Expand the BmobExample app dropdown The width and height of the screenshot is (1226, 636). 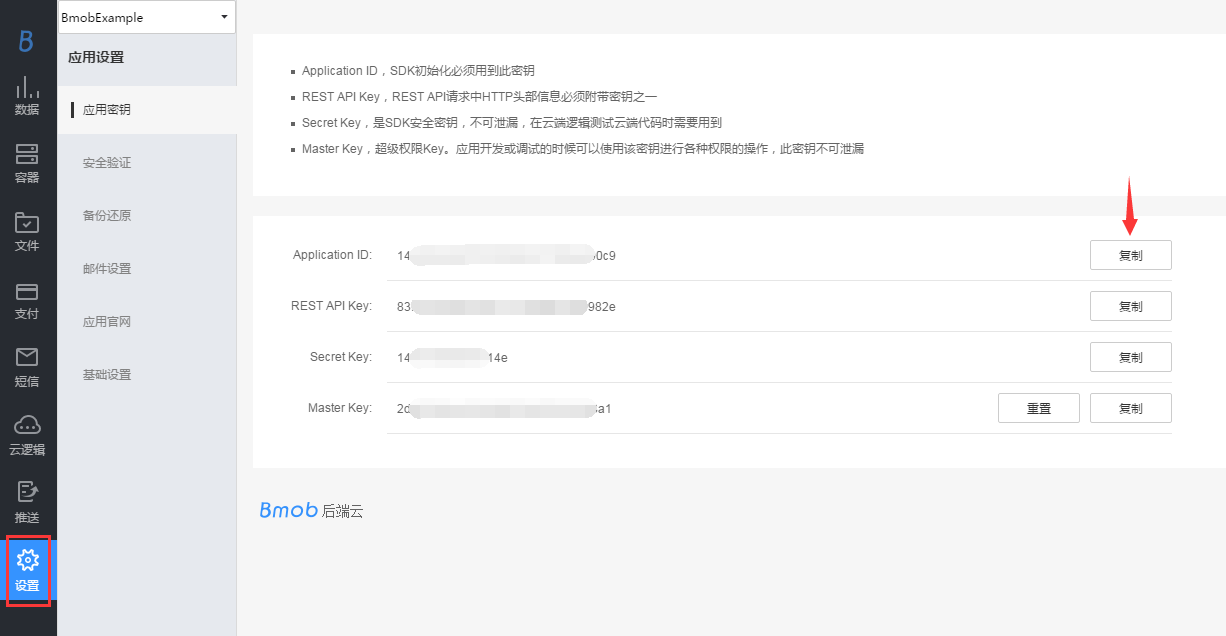147,17
